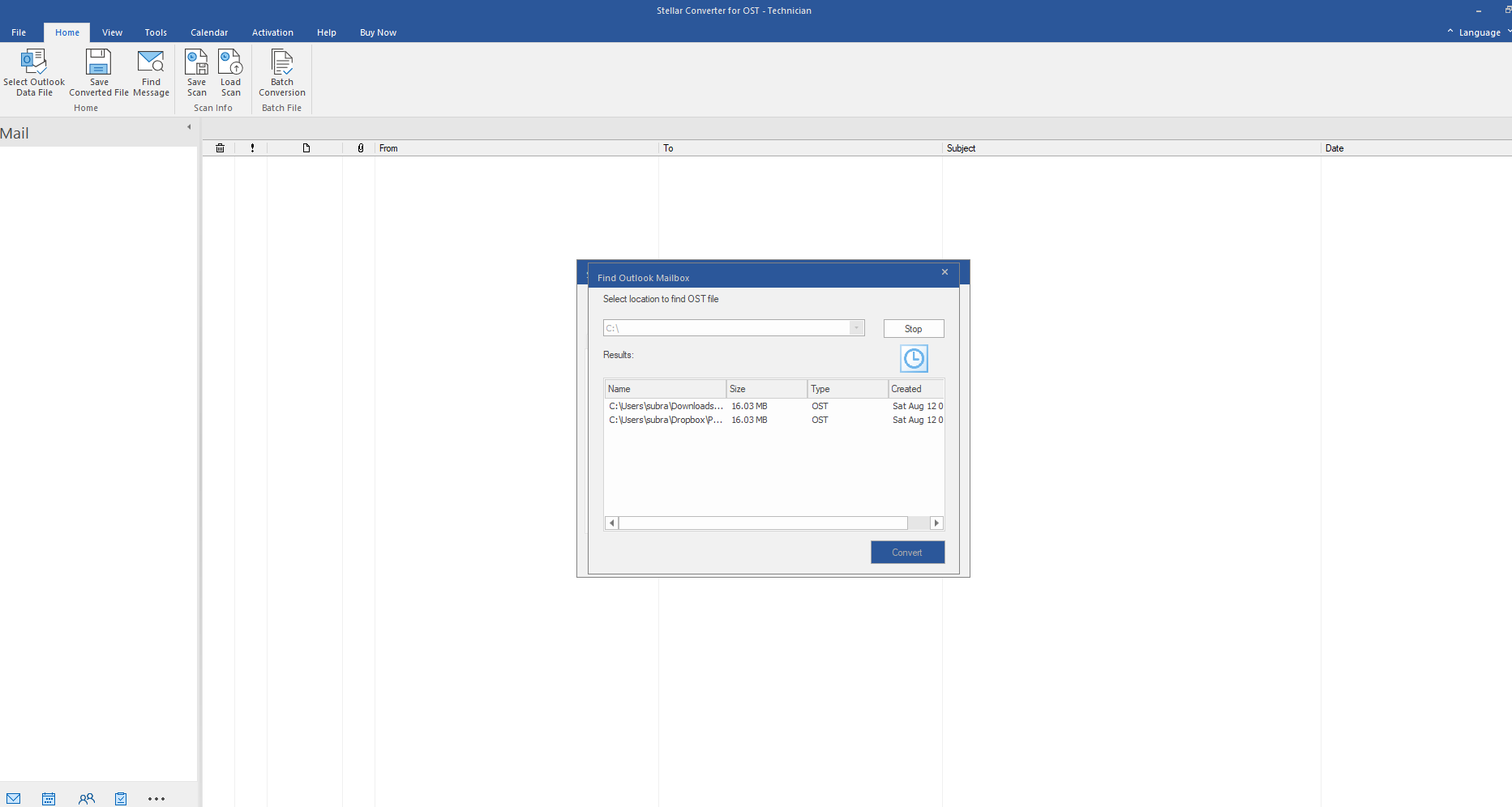Switch to Mail view icon in bottom bar

(14, 799)
